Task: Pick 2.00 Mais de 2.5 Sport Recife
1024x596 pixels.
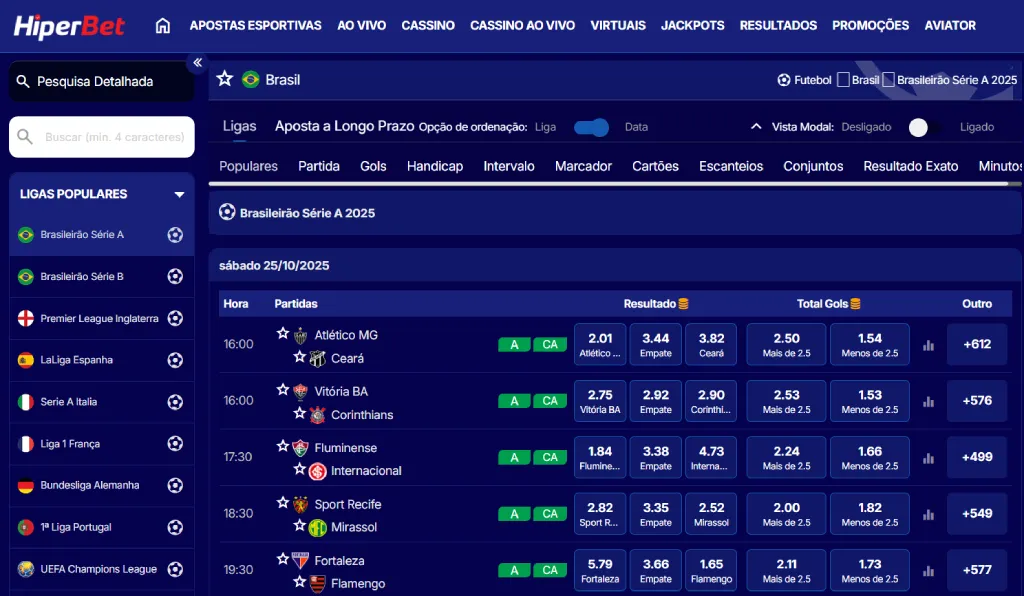Action: (786, 514)
